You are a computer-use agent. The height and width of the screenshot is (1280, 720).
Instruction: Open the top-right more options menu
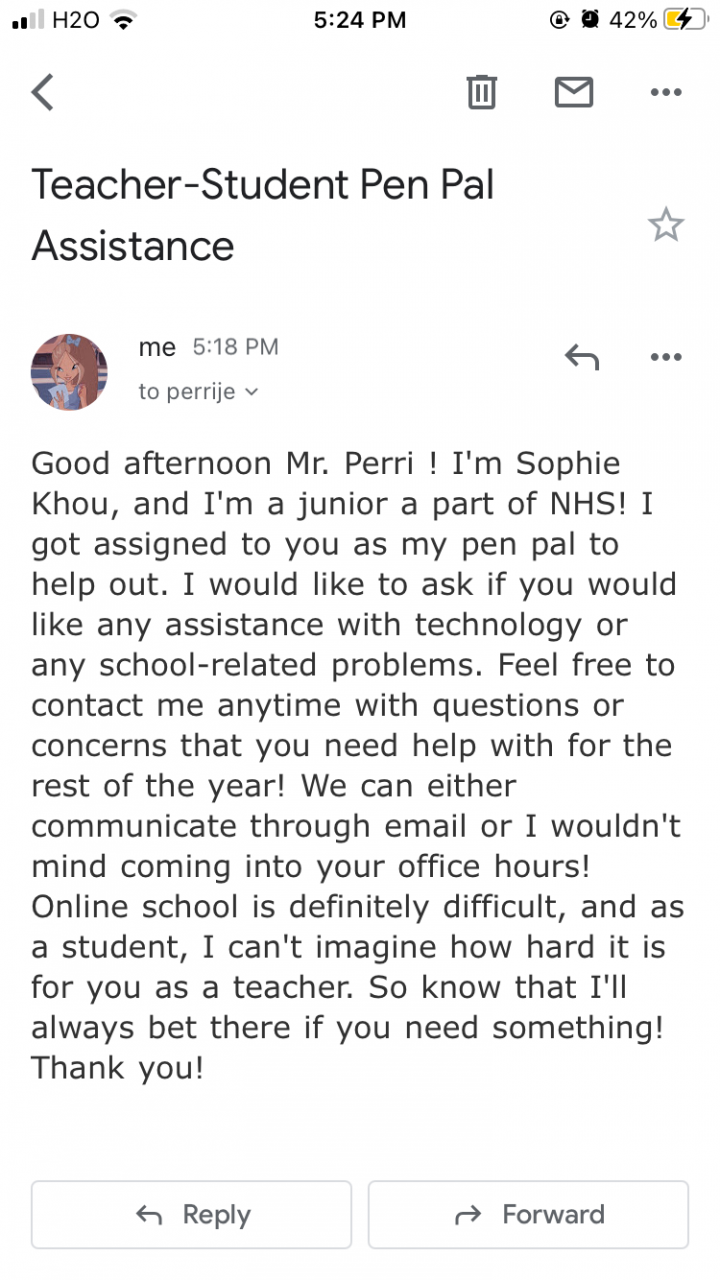pyautogui.click(x=665, y=92)
